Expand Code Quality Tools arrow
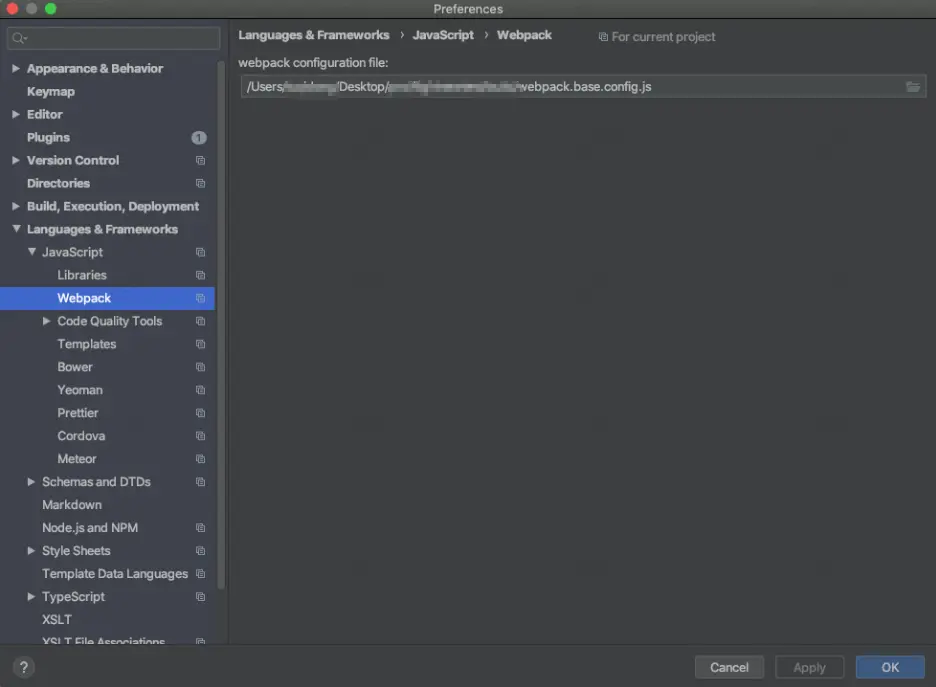Viewport: 936px width, 687px height. [47, 321]
